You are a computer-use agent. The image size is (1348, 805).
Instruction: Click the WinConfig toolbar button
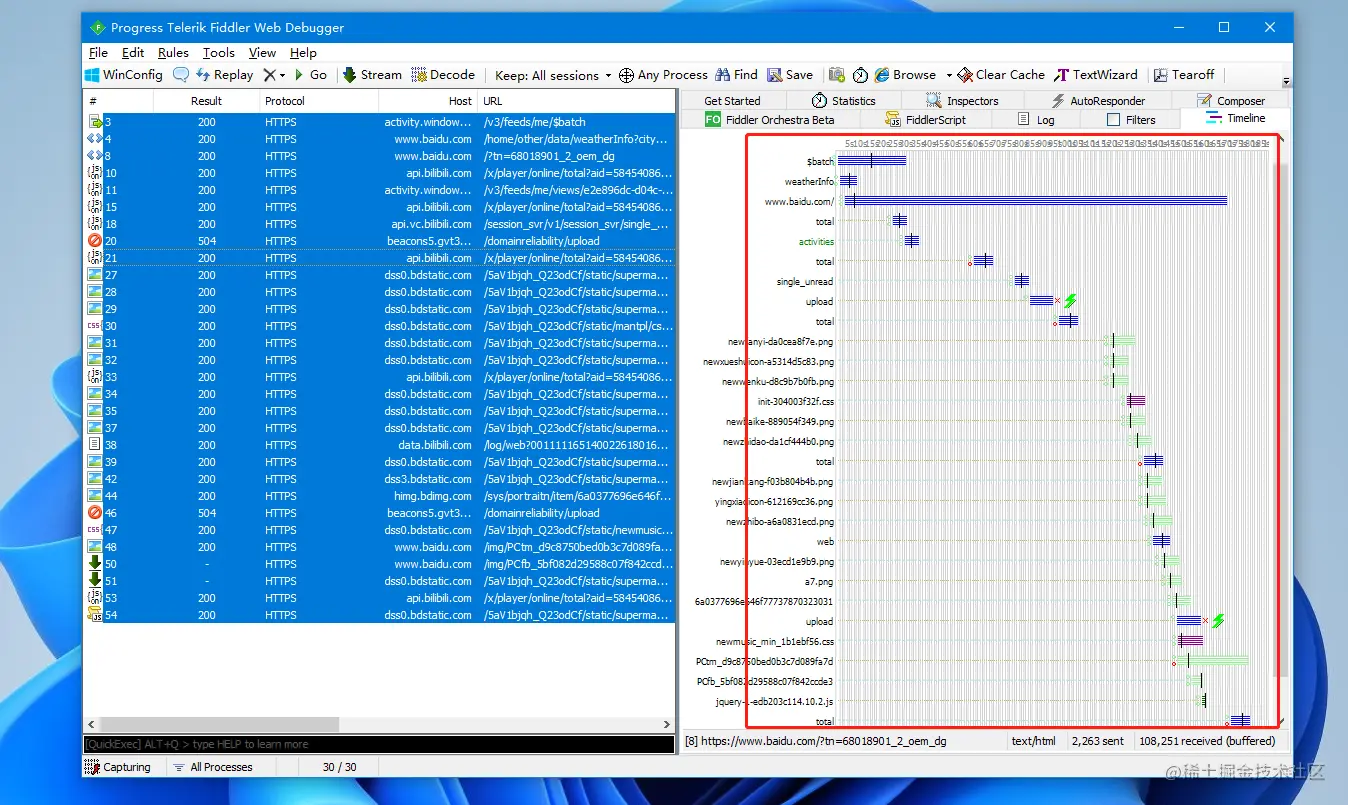pyautogui.click(x=123, y=75)
